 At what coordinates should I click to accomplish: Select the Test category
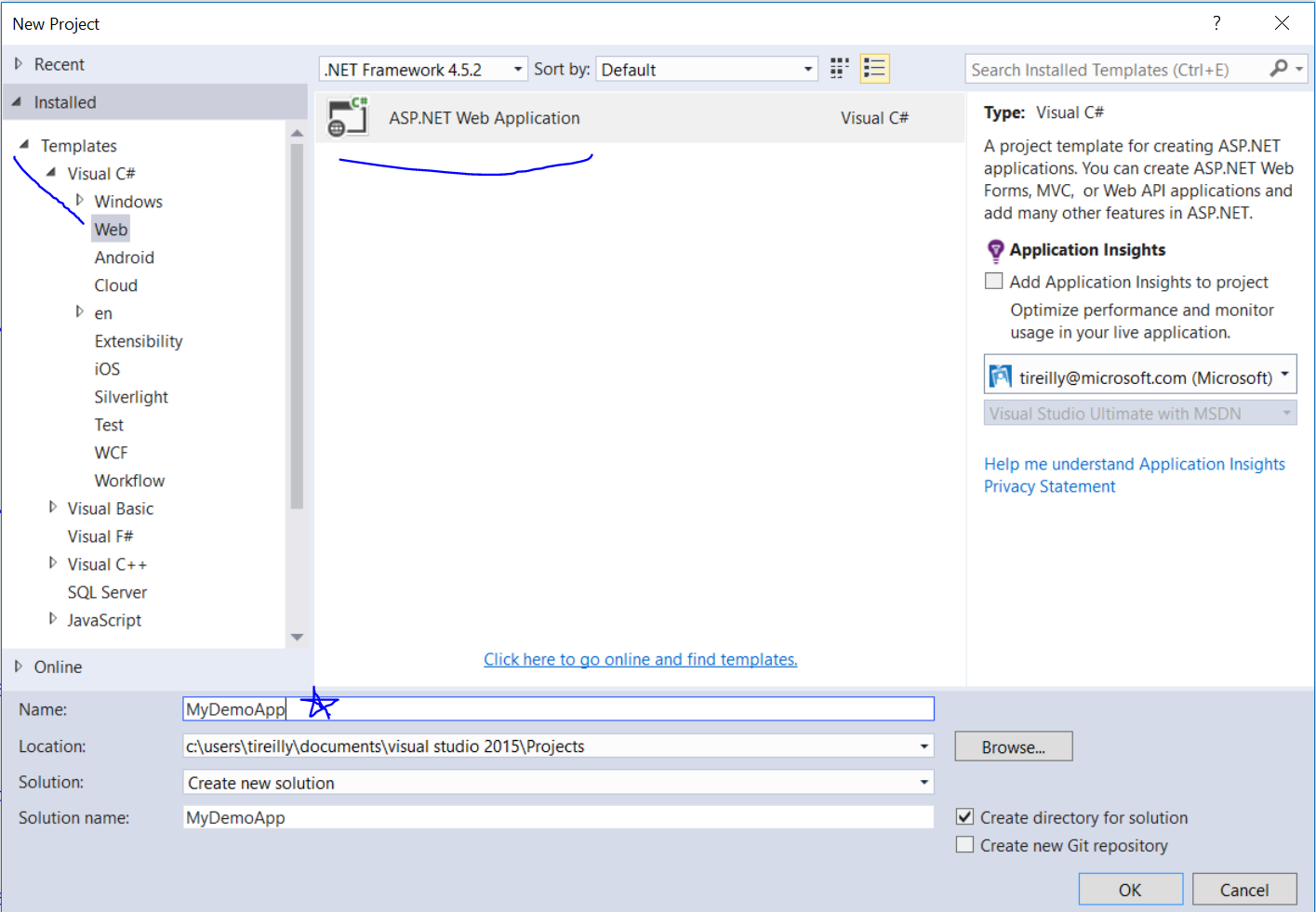pos(109,425)
